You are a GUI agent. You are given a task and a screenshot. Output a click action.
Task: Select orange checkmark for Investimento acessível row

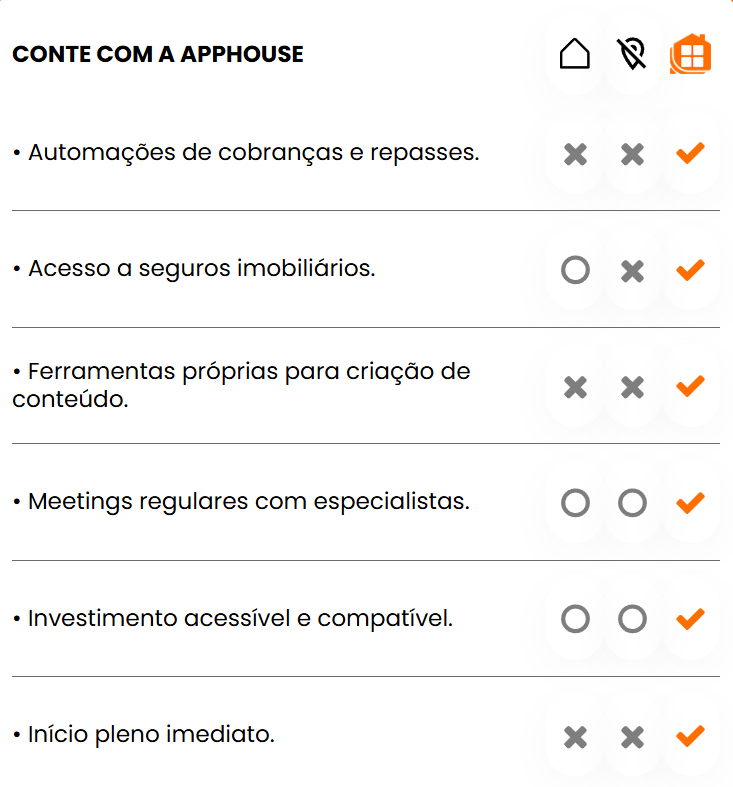point(690,619)
